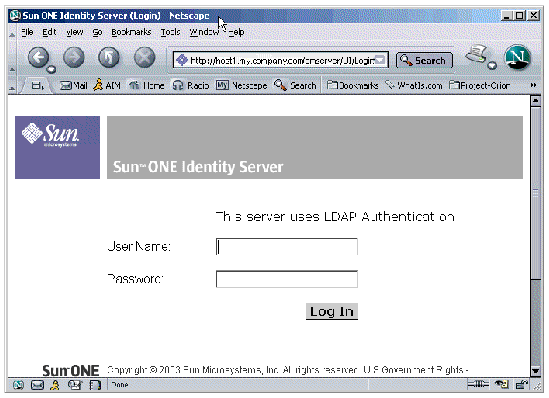This screenshot has height=398, width=549.
Task: Collapse the menu bar using its grippy
Action: point(12,32)
